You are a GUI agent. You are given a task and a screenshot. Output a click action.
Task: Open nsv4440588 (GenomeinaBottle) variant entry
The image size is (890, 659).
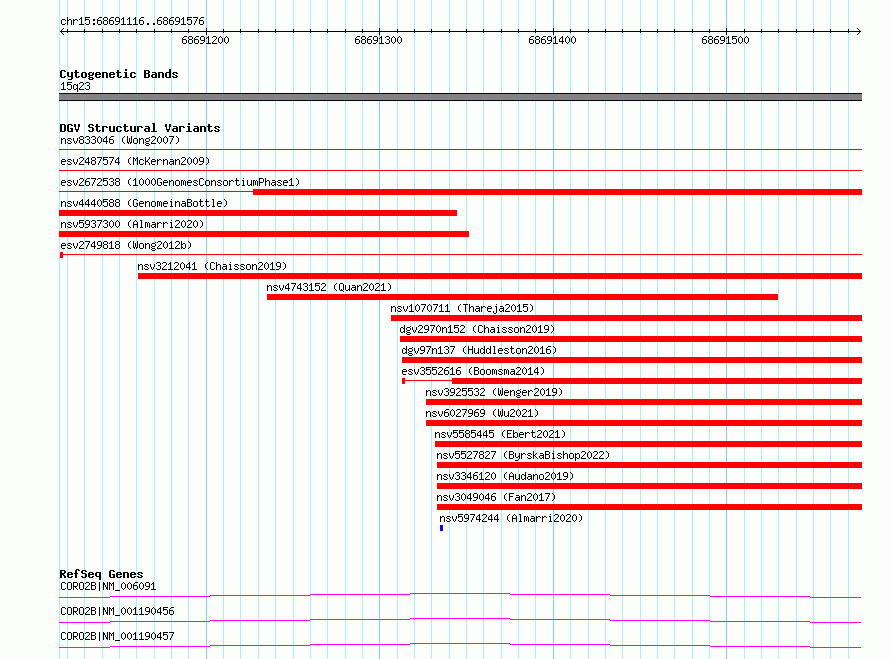pyautogui.click(x=144, y=203)
